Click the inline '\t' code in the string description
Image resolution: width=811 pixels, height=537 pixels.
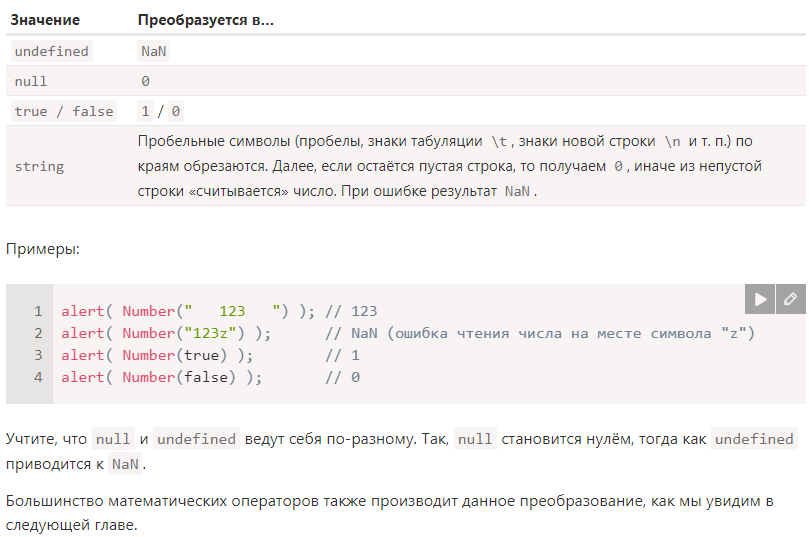[500, 141]
